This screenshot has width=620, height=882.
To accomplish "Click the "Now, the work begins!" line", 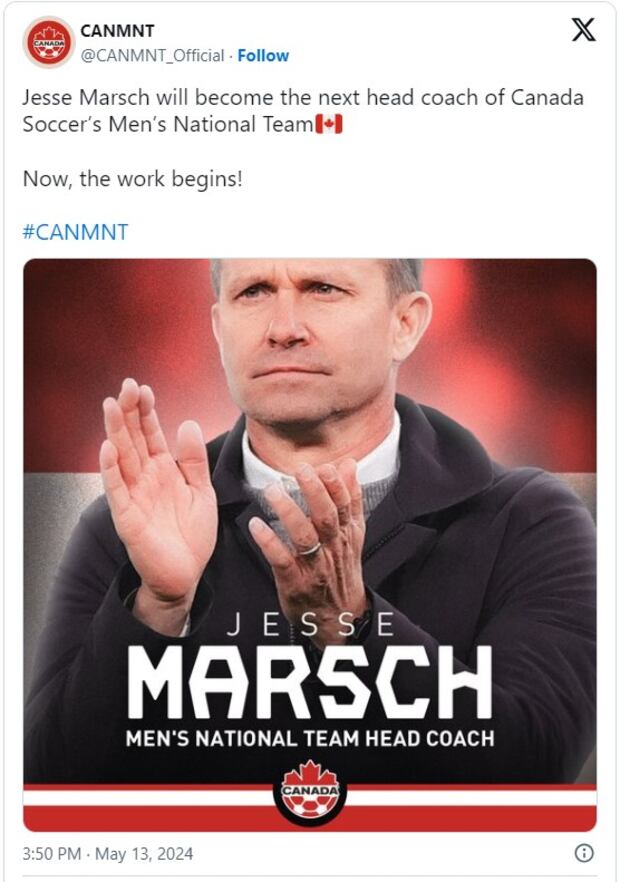I will click(132, 179).
